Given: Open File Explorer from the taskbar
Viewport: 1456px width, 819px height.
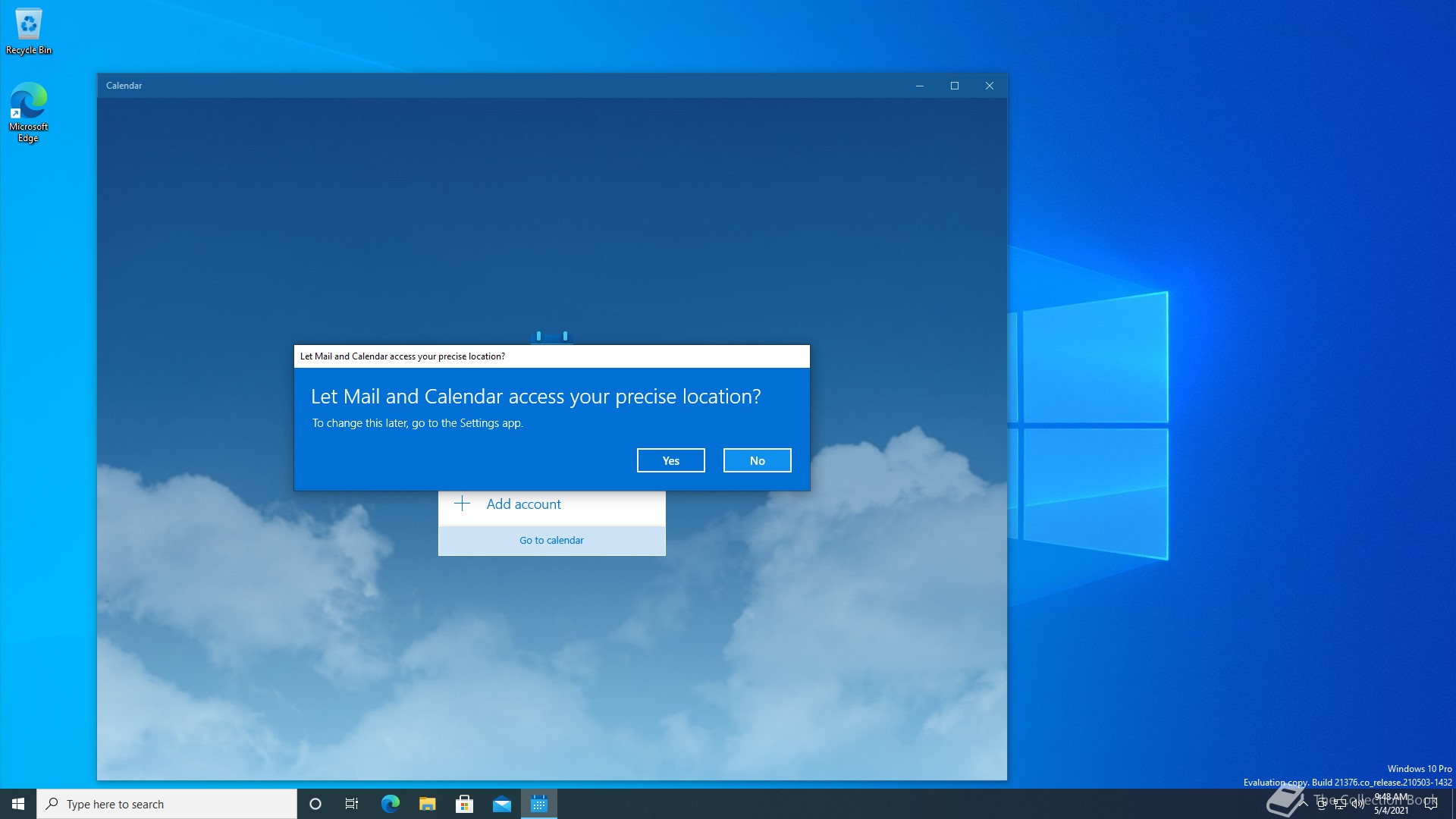Looking at the screenshot, I should click(x=427, y=804).
